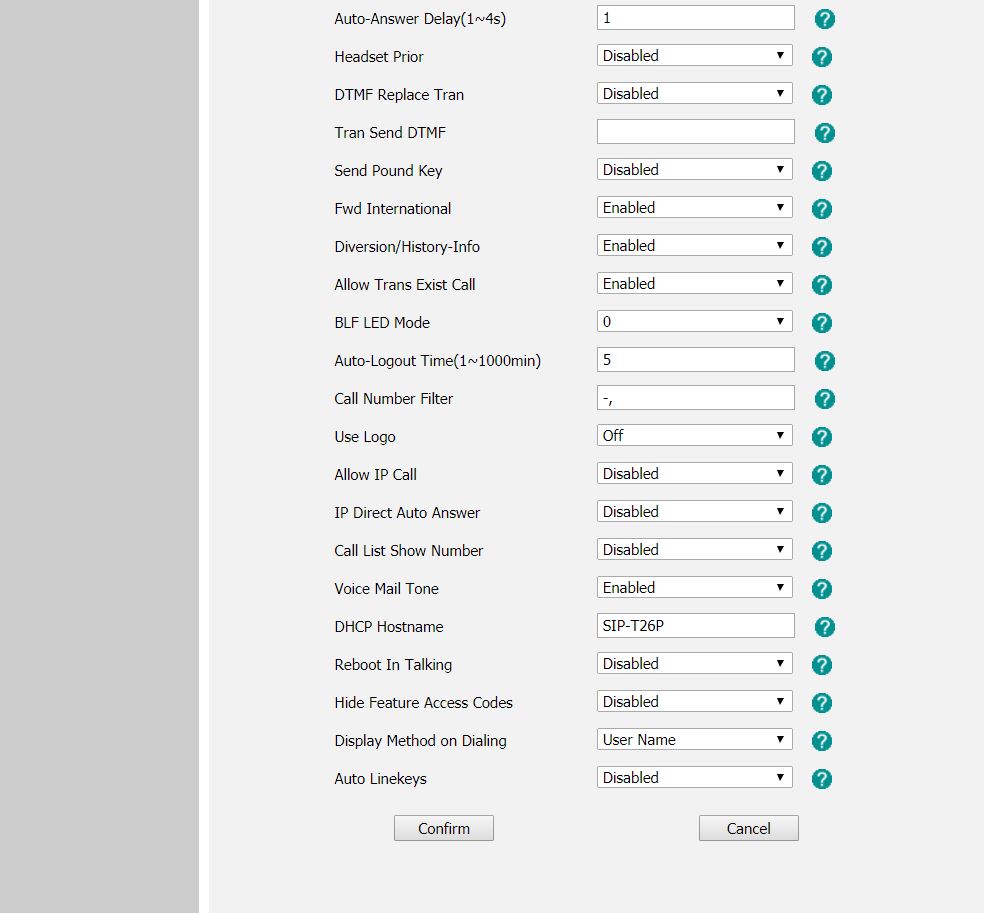
Task: Open help for Voice Mail Tone
Action: pyautogui.click(x=821, y=588)
